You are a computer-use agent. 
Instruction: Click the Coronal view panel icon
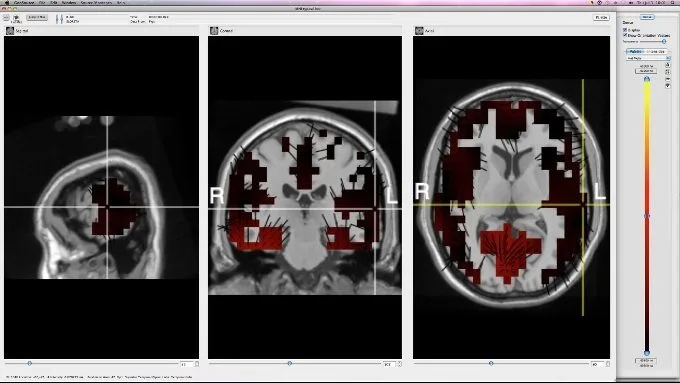pos(214,31)
